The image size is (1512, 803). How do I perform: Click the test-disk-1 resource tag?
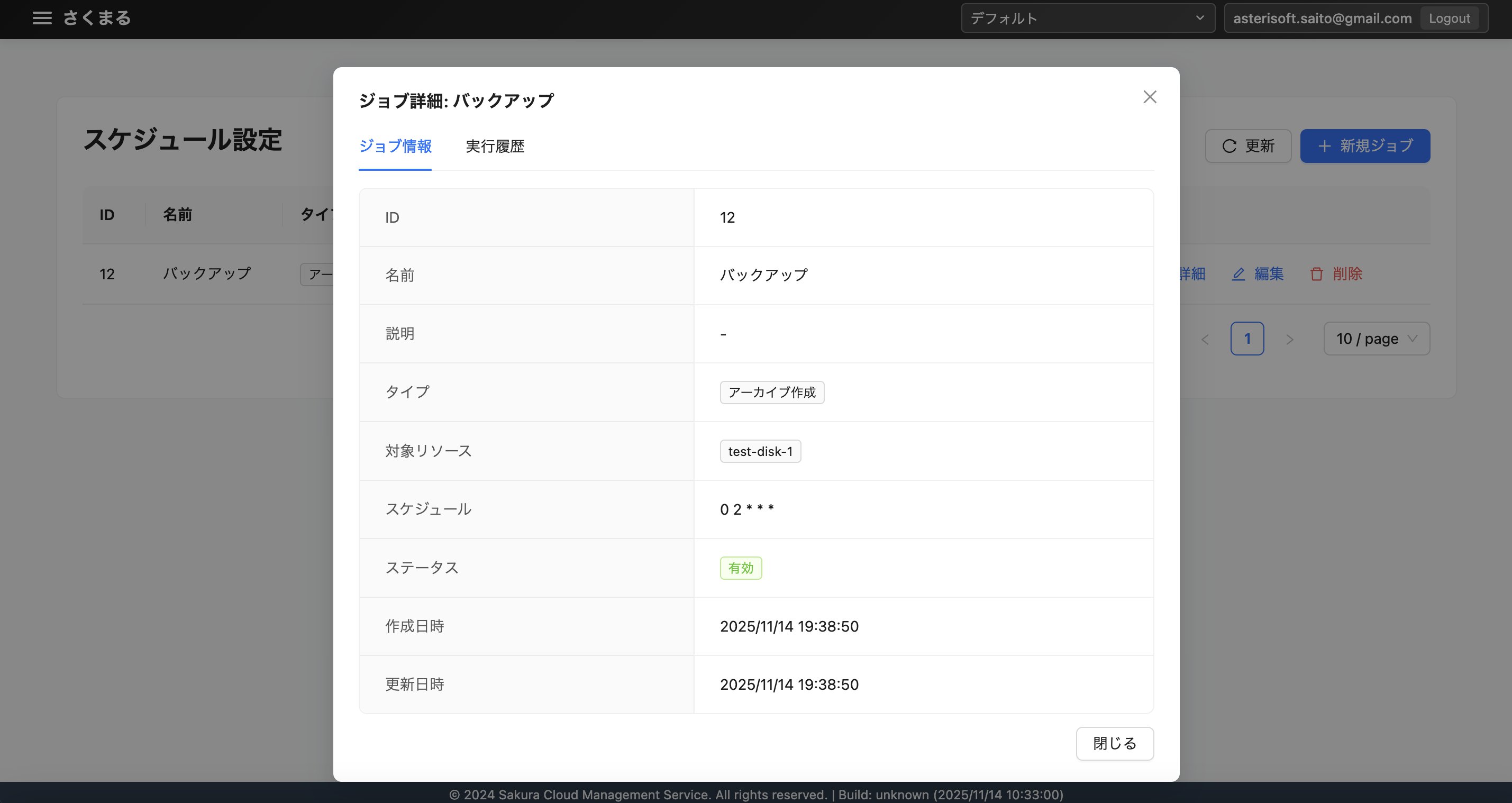point(760,451)
